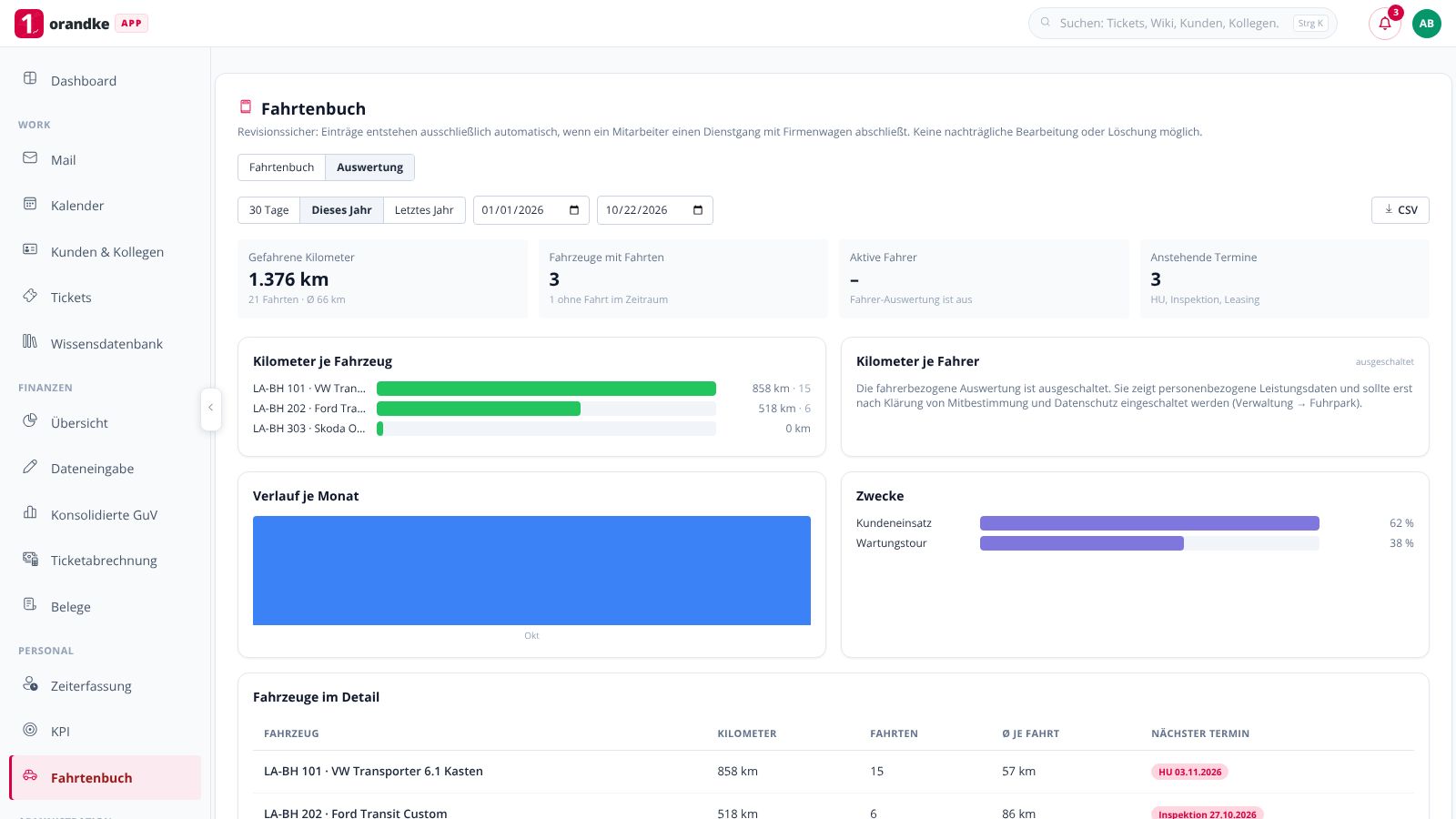Open the Kunden & Kollegen menu item
Screen dimensions: 1456x819
coord(105,252)
